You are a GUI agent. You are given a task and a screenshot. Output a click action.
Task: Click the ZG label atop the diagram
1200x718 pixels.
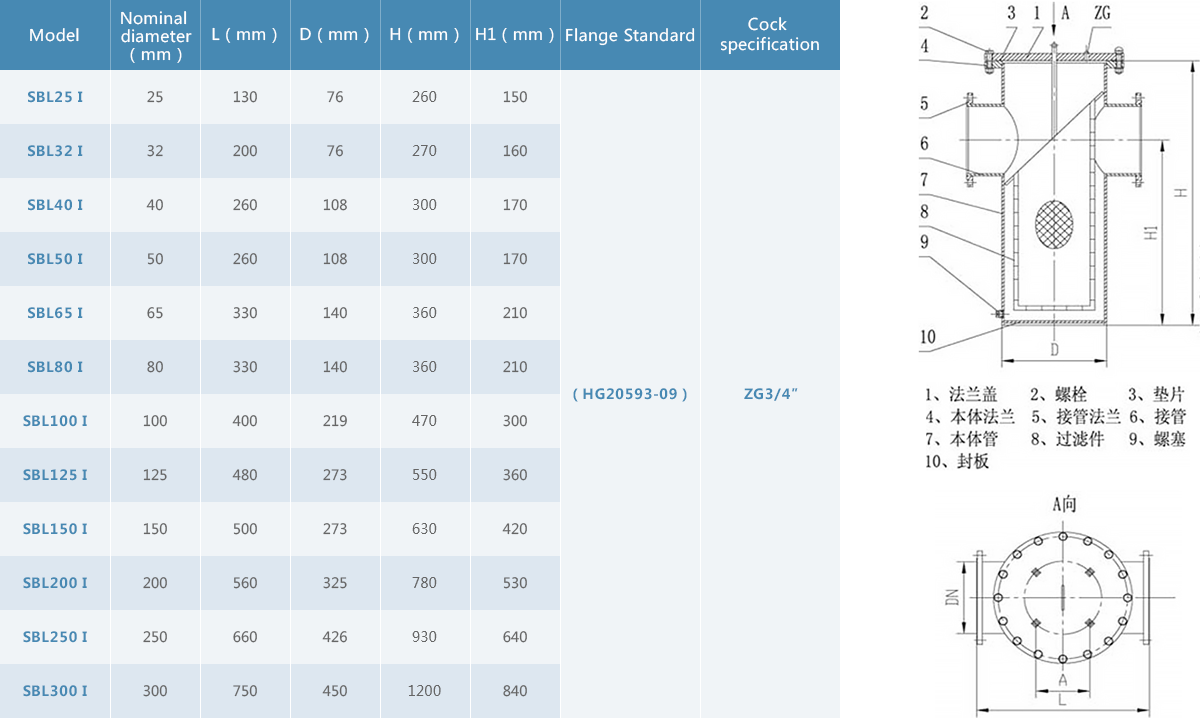coord(1102,13)
